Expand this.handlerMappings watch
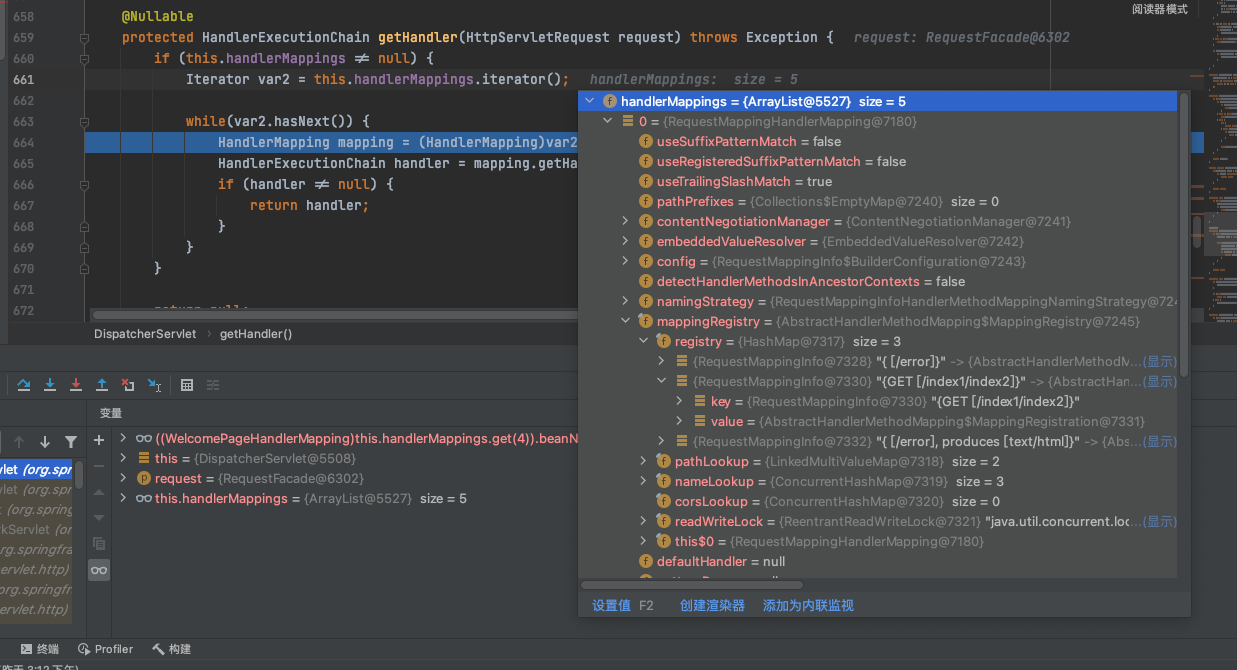The width and height of the screenshot is (1237, 670). pyautogui.click(x=123, y=498)
